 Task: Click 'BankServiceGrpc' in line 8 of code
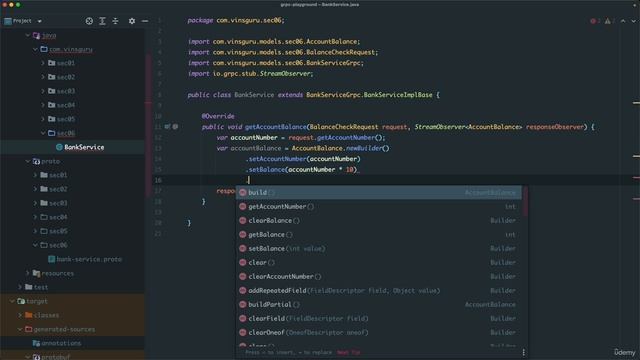333,95
